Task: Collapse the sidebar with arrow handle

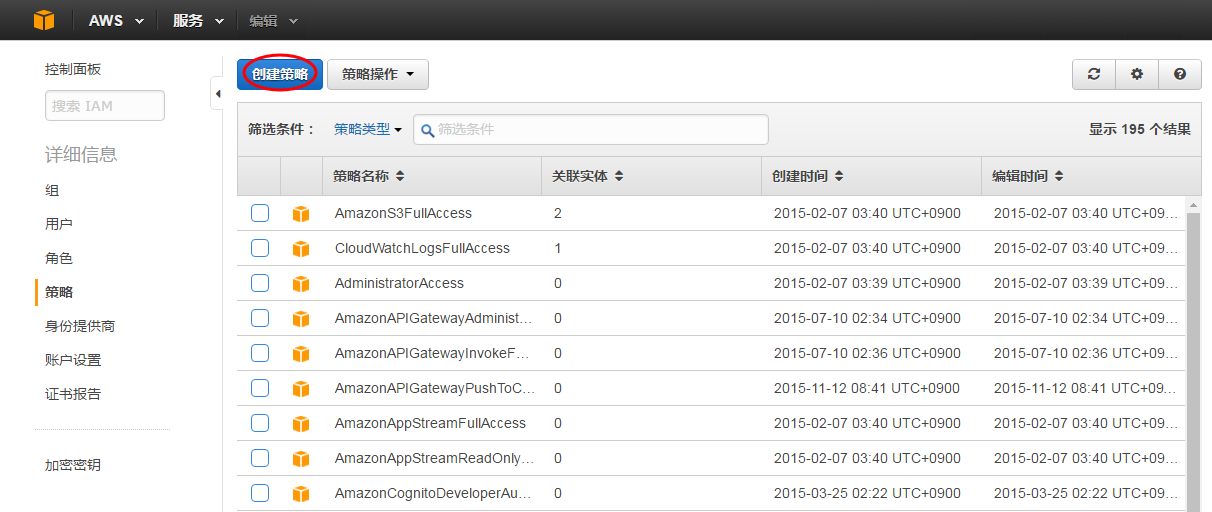Action: (217, 94)
